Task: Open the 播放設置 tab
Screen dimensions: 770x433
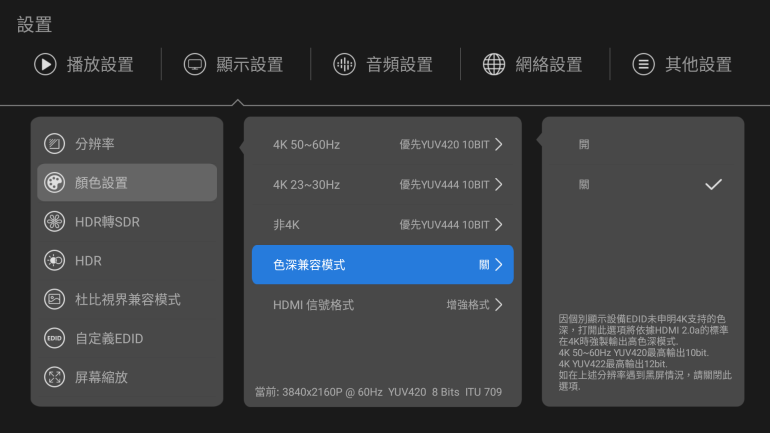Action: (x=84, y=64)
